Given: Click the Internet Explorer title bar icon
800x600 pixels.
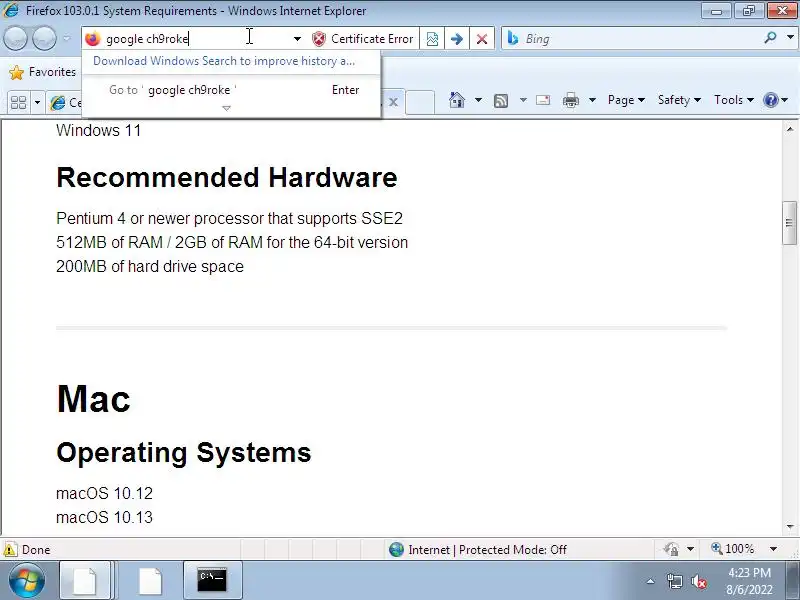Looking at the screenshot, I should click(x=10, y=10).
